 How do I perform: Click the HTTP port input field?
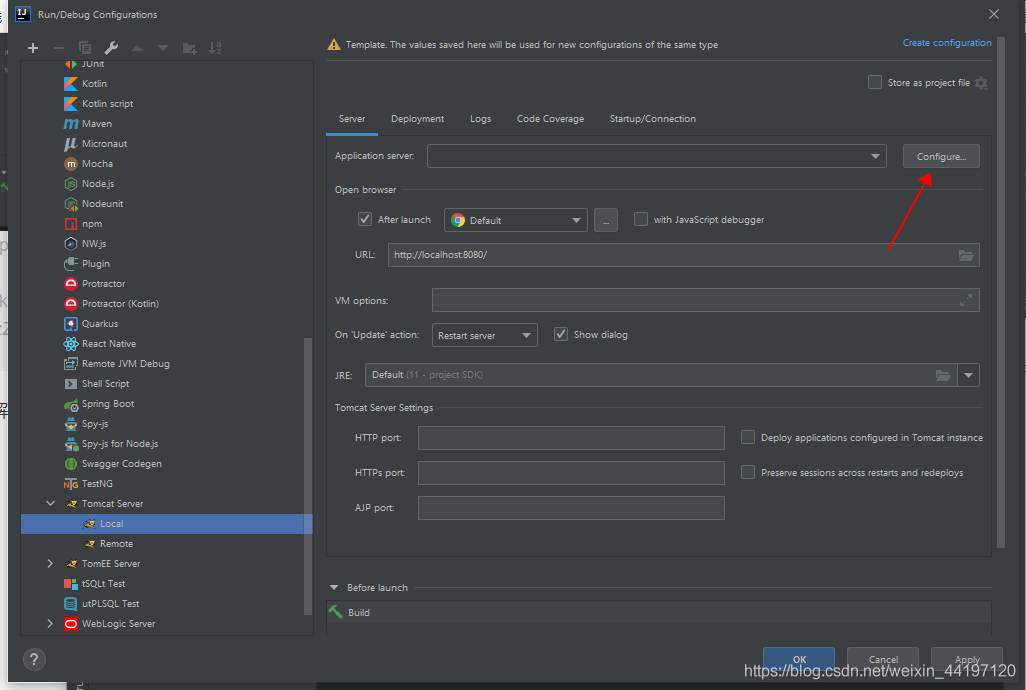571,438
